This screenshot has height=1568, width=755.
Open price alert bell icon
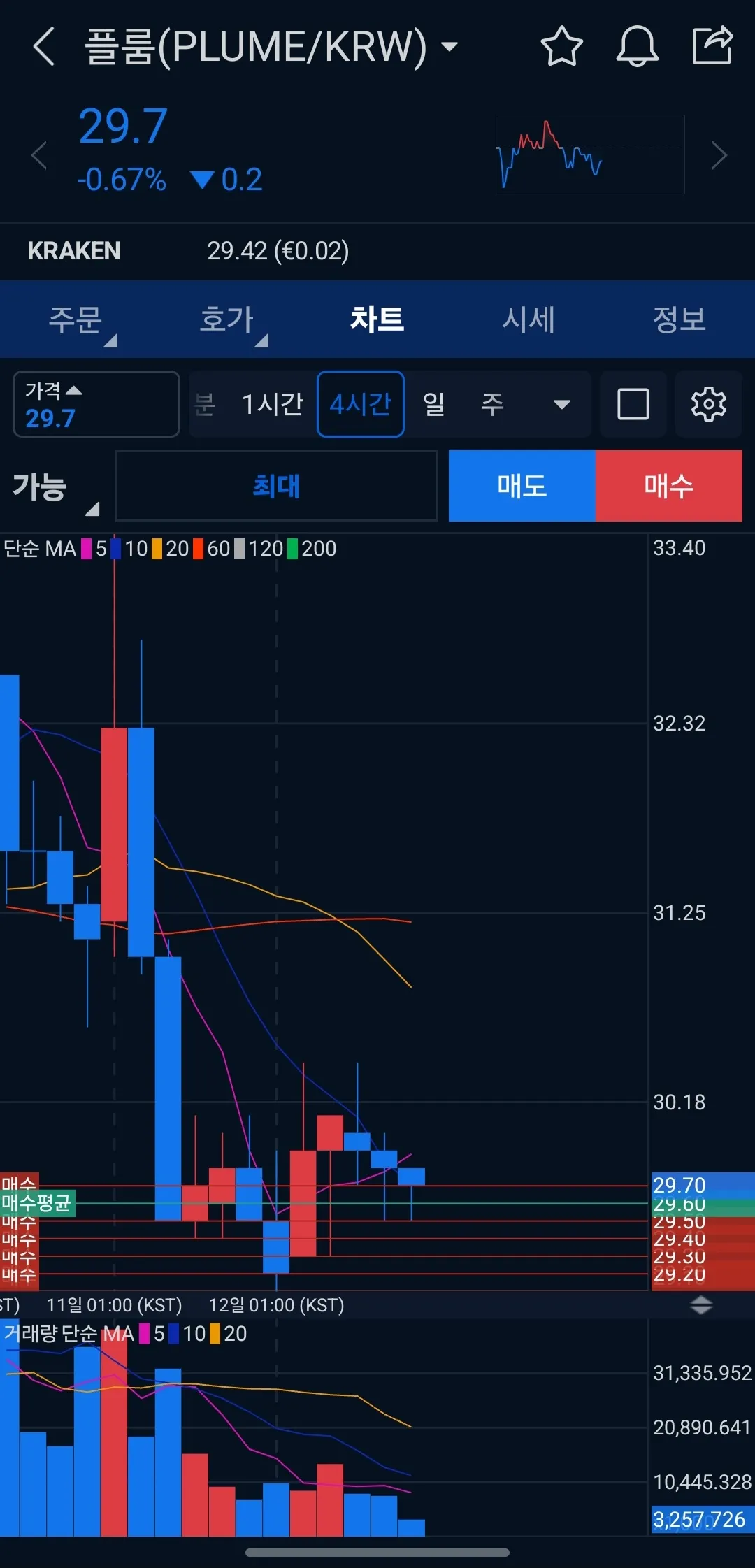637,47
